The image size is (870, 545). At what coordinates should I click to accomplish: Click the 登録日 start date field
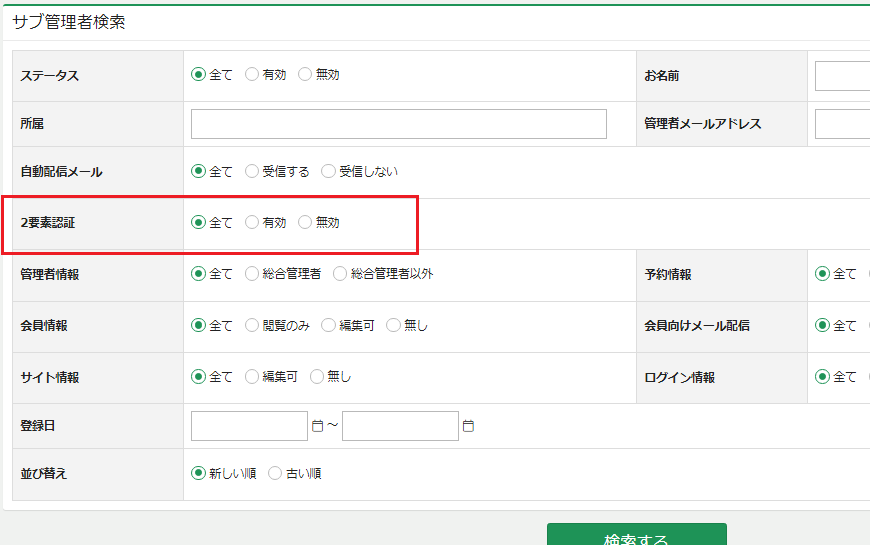(x=249, y=426)
